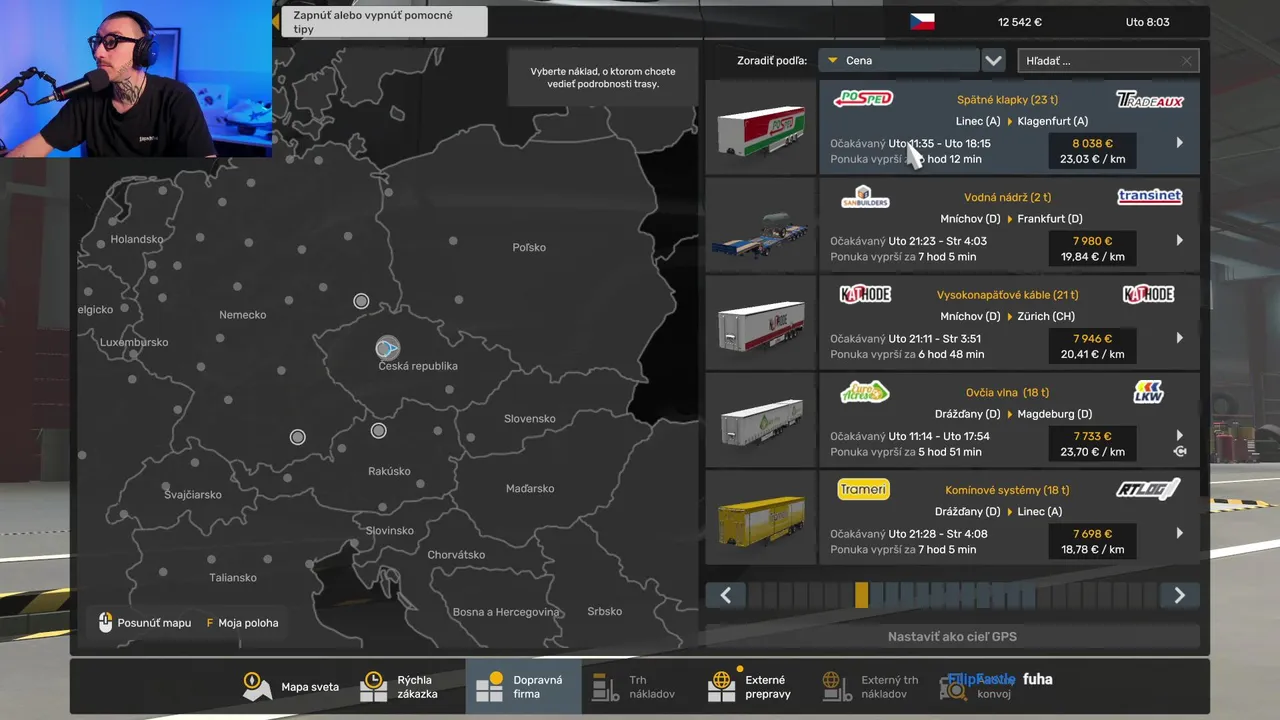Select the Komínové systémy (18 t) job

tap(1009, 518)
